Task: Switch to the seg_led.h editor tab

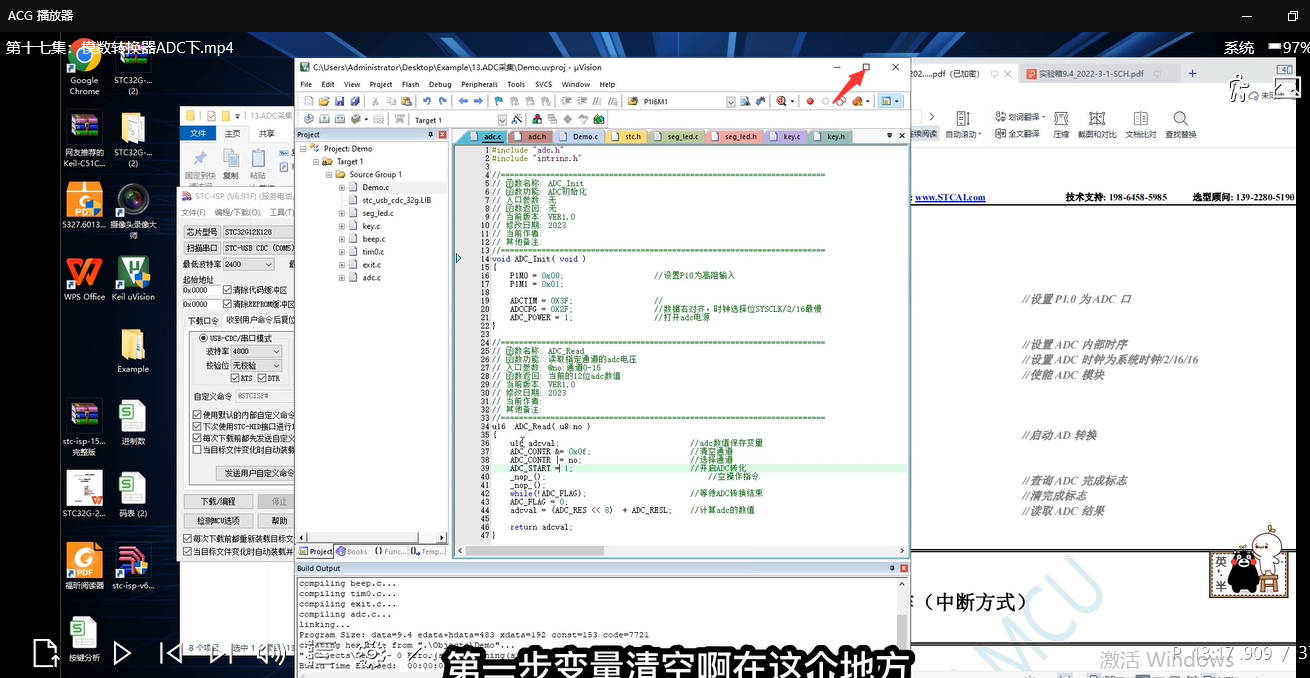Action: click(735, 136)
